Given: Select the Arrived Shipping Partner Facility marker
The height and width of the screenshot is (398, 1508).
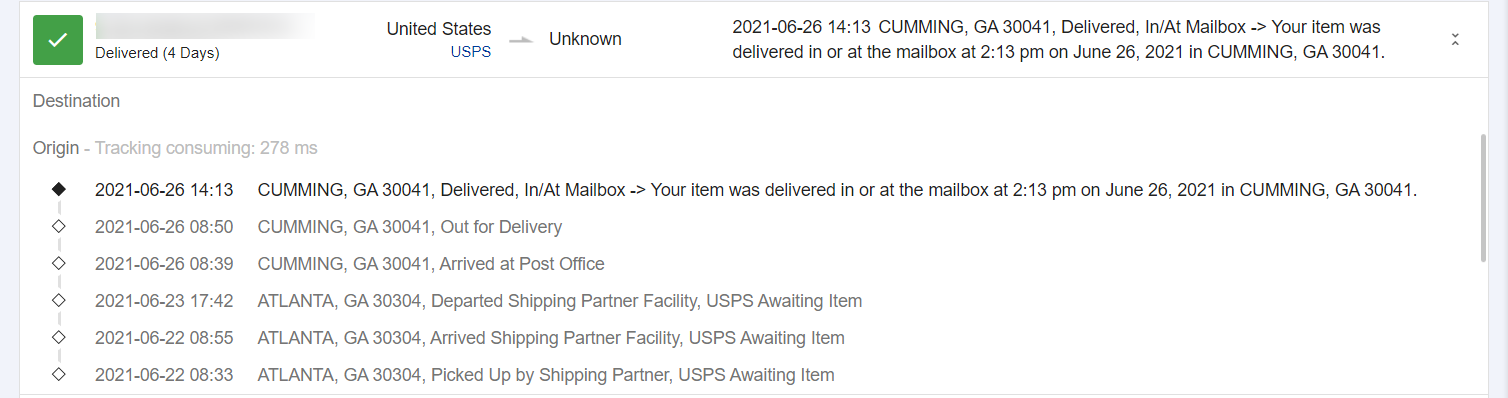Looking at the screenshot, I should 58,337.
